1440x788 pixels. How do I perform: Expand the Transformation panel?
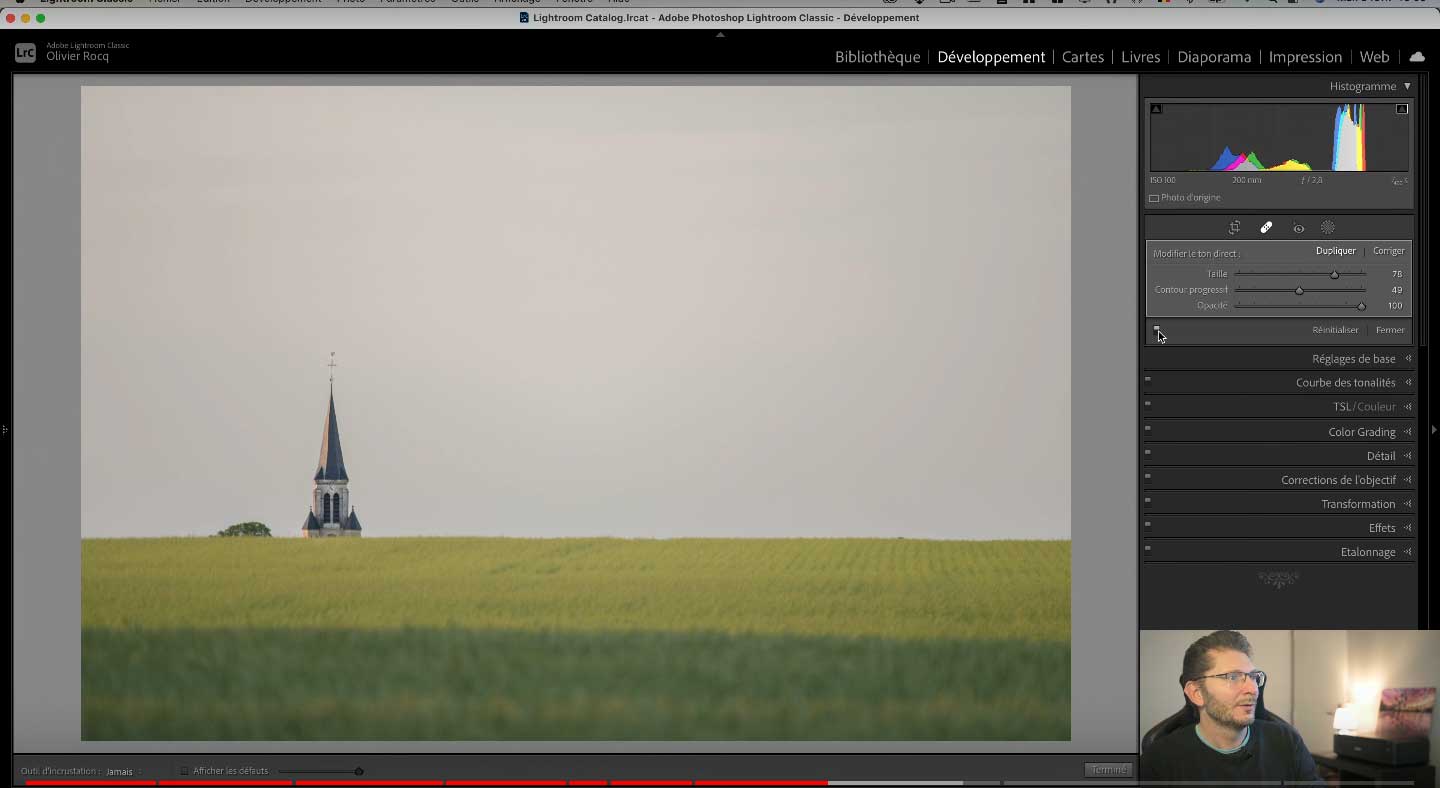tap(1408, 504)
